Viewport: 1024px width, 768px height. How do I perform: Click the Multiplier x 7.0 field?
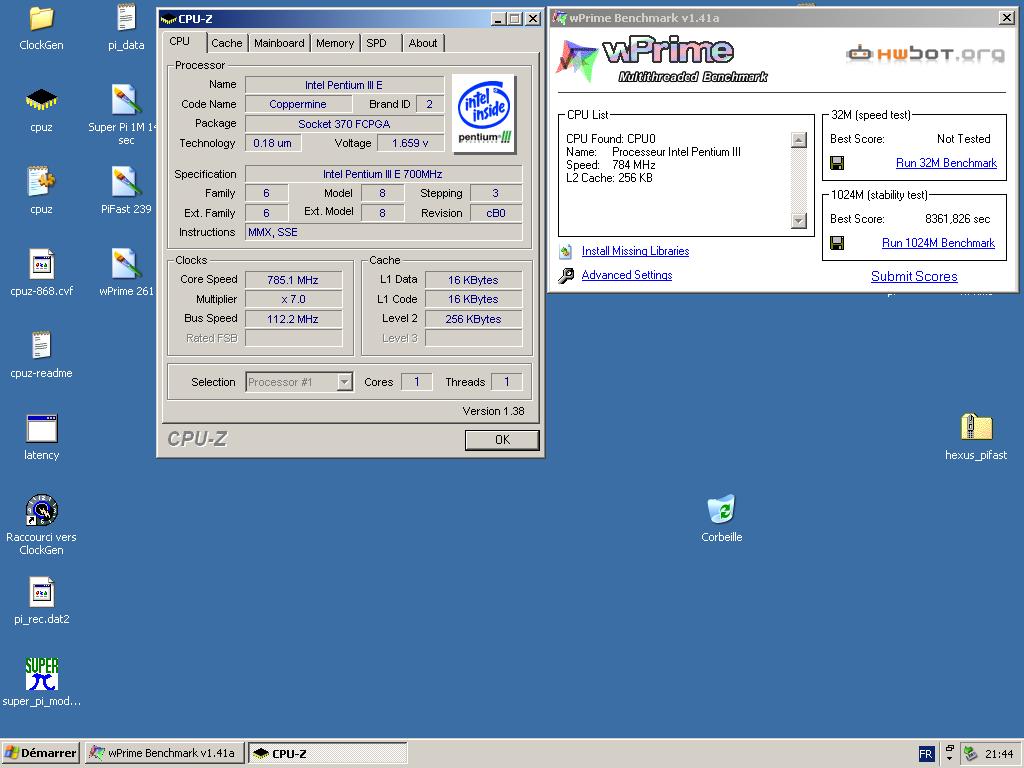pyautogui.click(x=293, y=299)
